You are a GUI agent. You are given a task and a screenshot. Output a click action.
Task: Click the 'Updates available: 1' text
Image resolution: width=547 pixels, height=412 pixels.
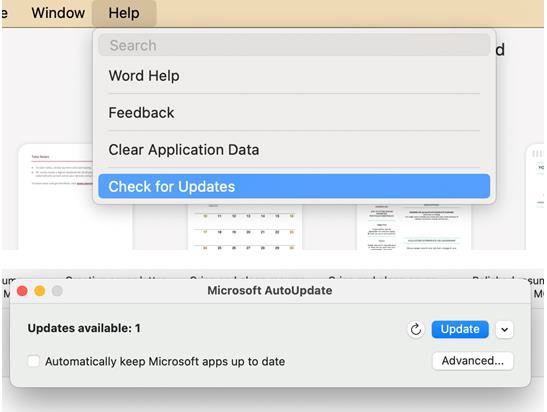(84, 328)
